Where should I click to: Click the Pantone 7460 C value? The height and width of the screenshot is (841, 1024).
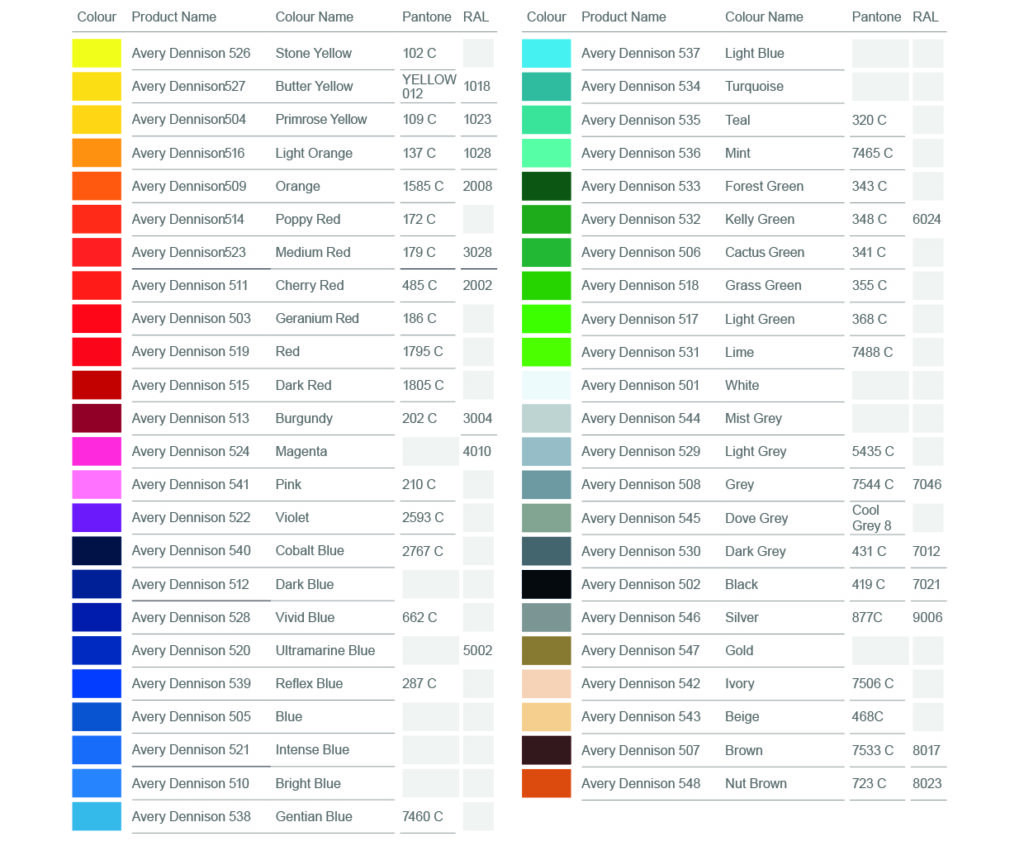[x=423, y=816]
